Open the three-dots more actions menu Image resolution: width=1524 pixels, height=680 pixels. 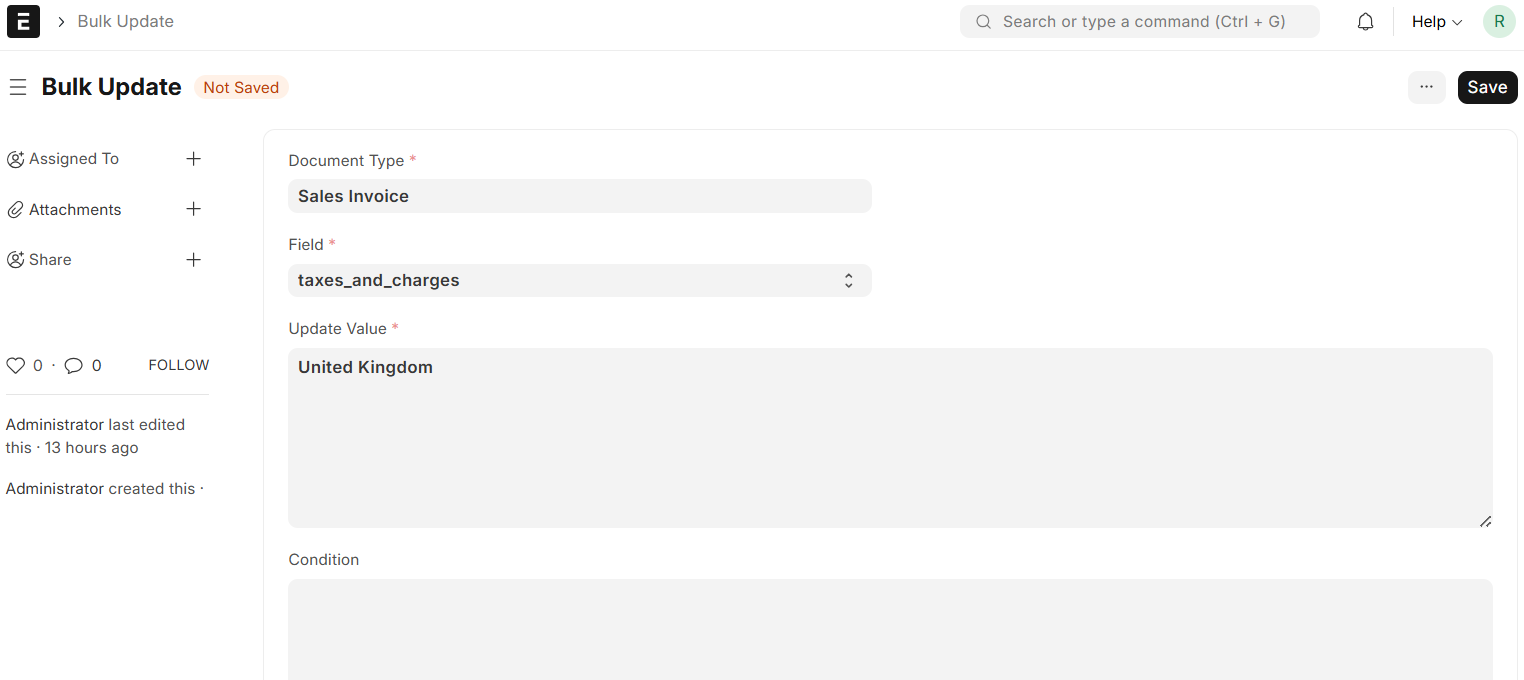click(1427, 87)
